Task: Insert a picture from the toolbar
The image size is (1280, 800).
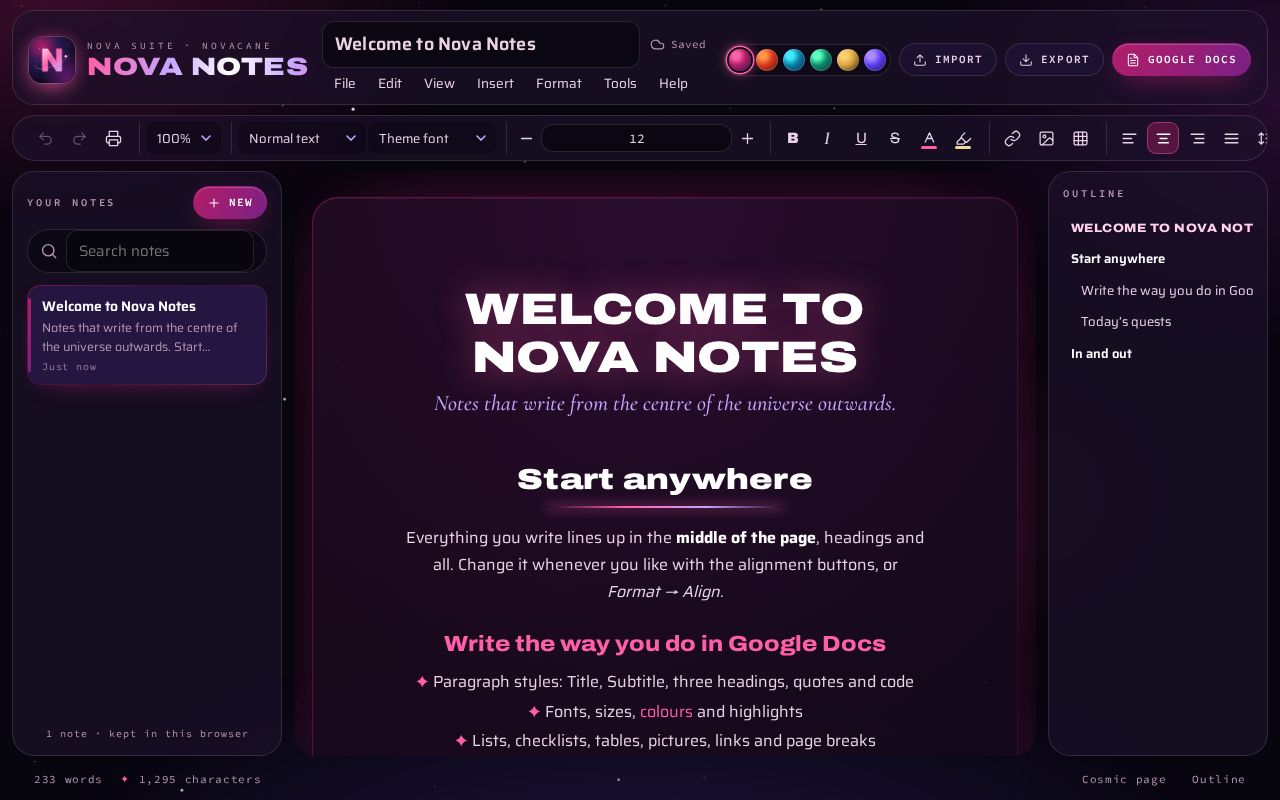Action: pos(1046,138)
